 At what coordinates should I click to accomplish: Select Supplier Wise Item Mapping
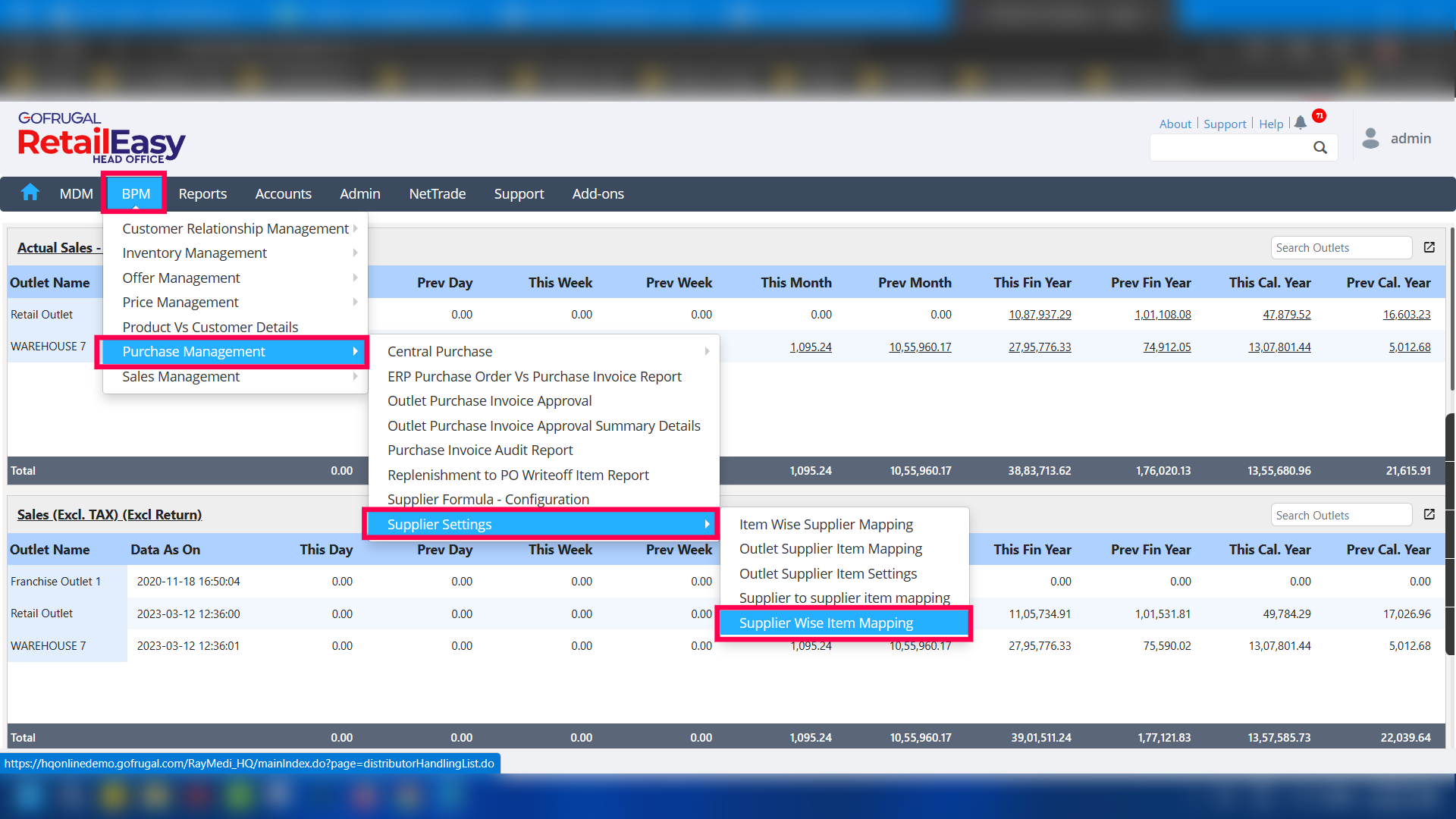click(x=826, y=623)
